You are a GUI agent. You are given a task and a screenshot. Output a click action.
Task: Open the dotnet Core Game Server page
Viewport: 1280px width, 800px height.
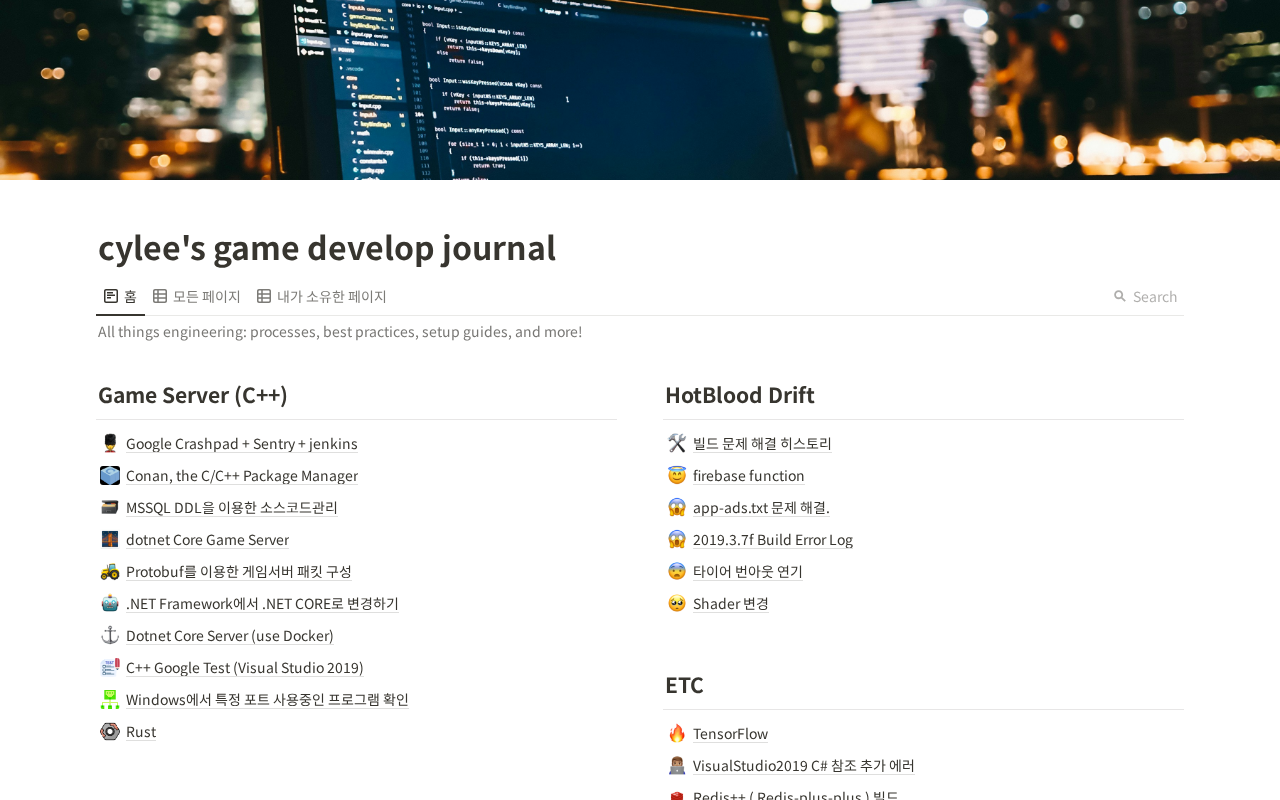click(x=207, y=540)
